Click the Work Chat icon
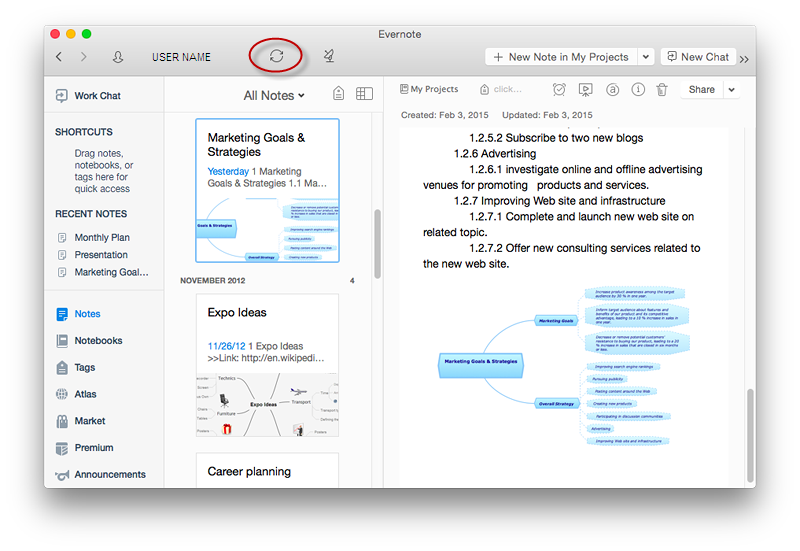This screenshot has height=551, width=800. (x=61, y=95)
